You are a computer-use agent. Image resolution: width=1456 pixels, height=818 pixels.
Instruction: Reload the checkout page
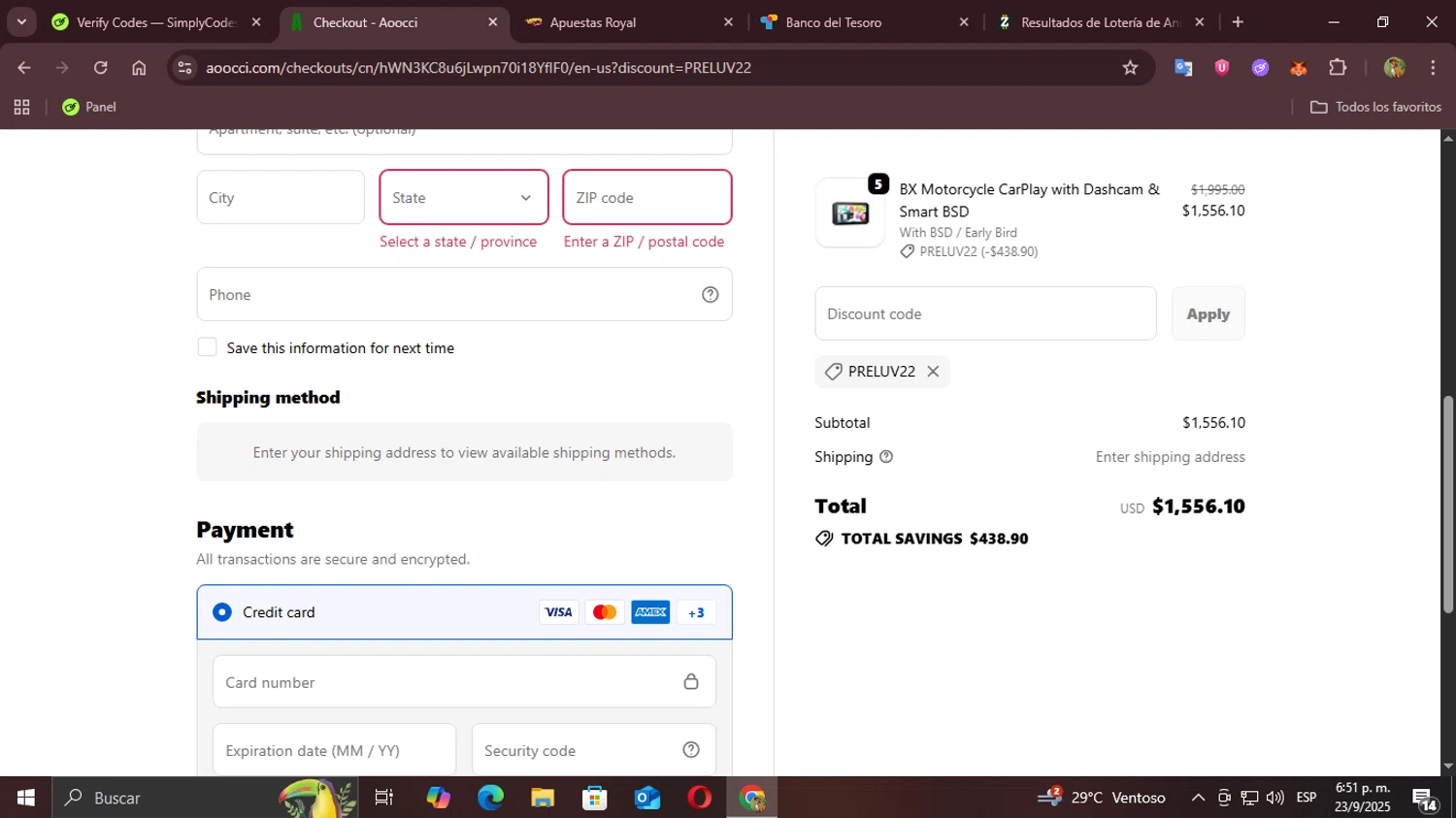[x=101, y=68]
